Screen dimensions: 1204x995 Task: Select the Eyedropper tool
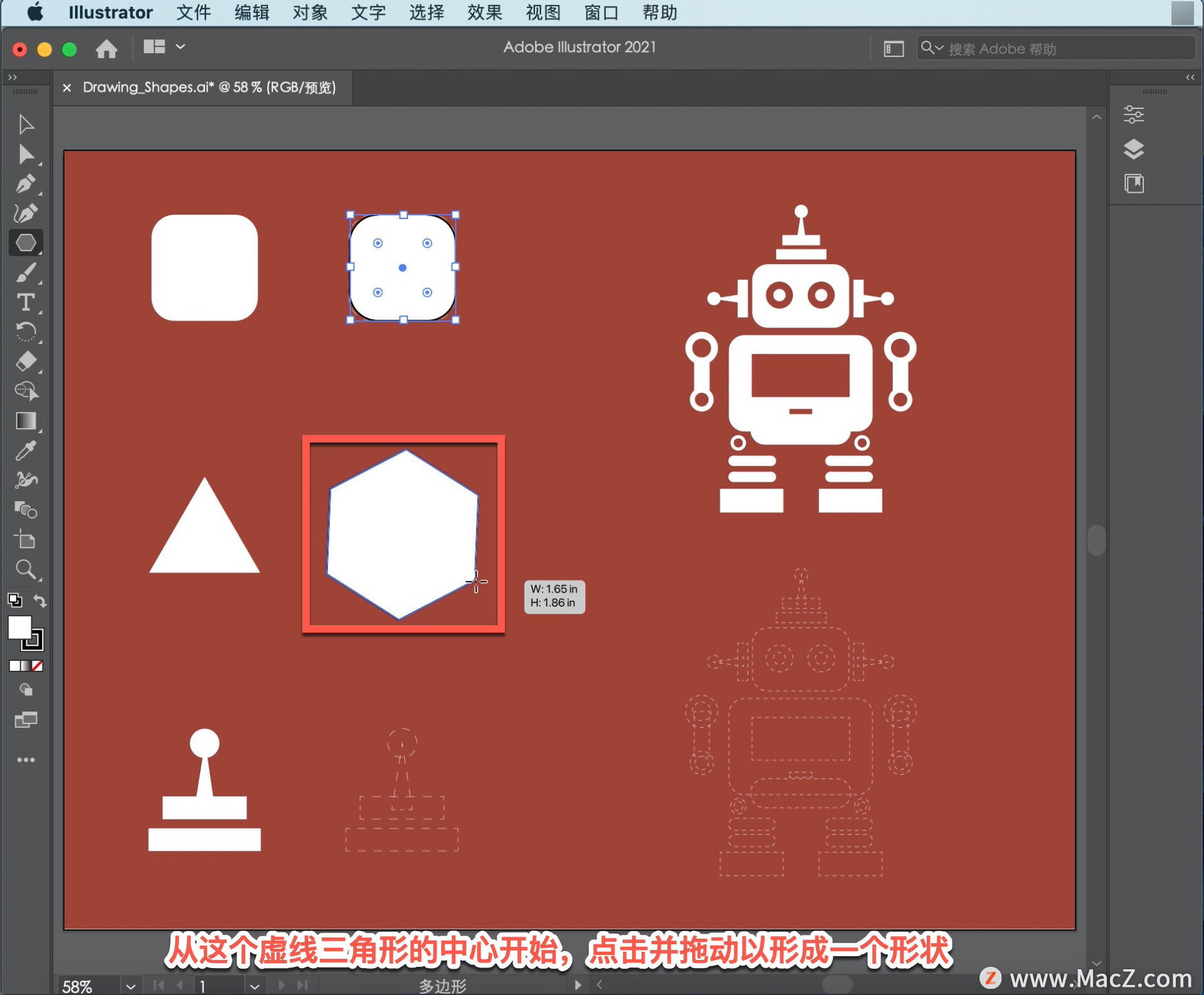[26, 451]
